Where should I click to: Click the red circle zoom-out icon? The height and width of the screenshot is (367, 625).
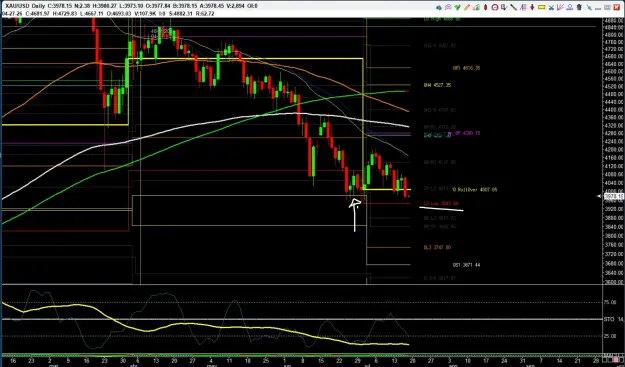pos(495,7)
